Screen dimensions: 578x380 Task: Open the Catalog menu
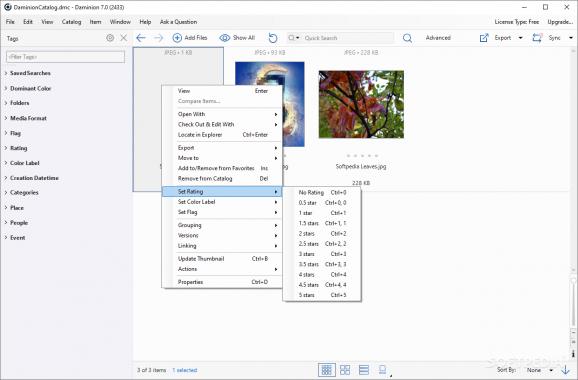[x=72, y=22]
